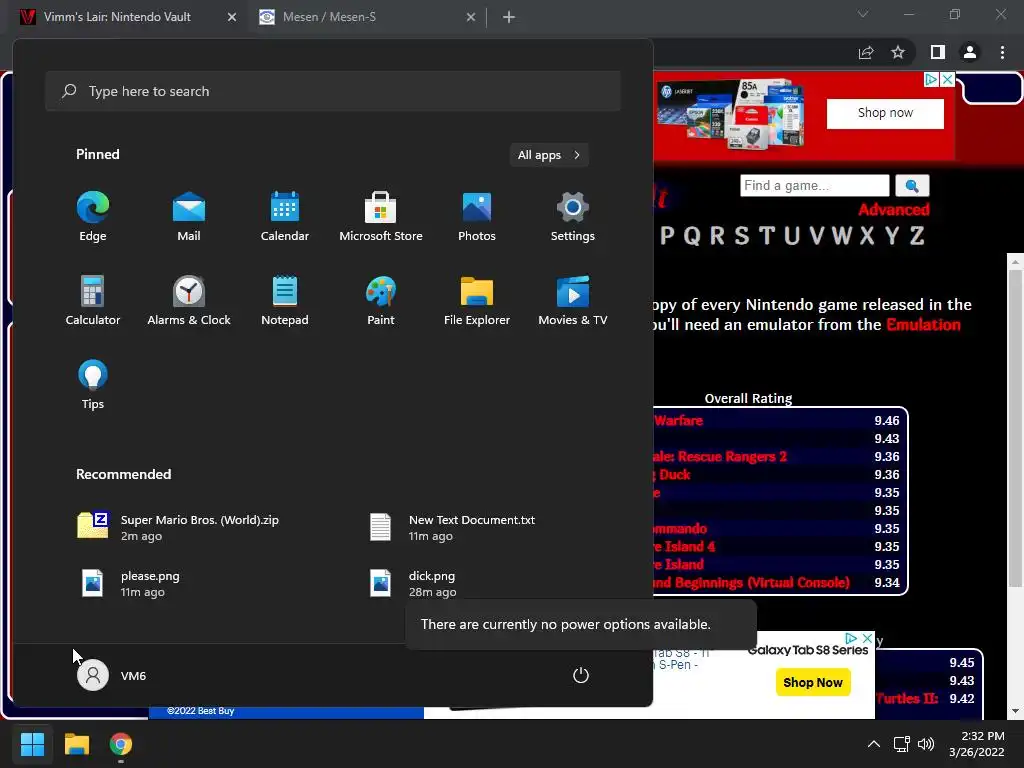Open Settings from pinned apps

[573, 217]
